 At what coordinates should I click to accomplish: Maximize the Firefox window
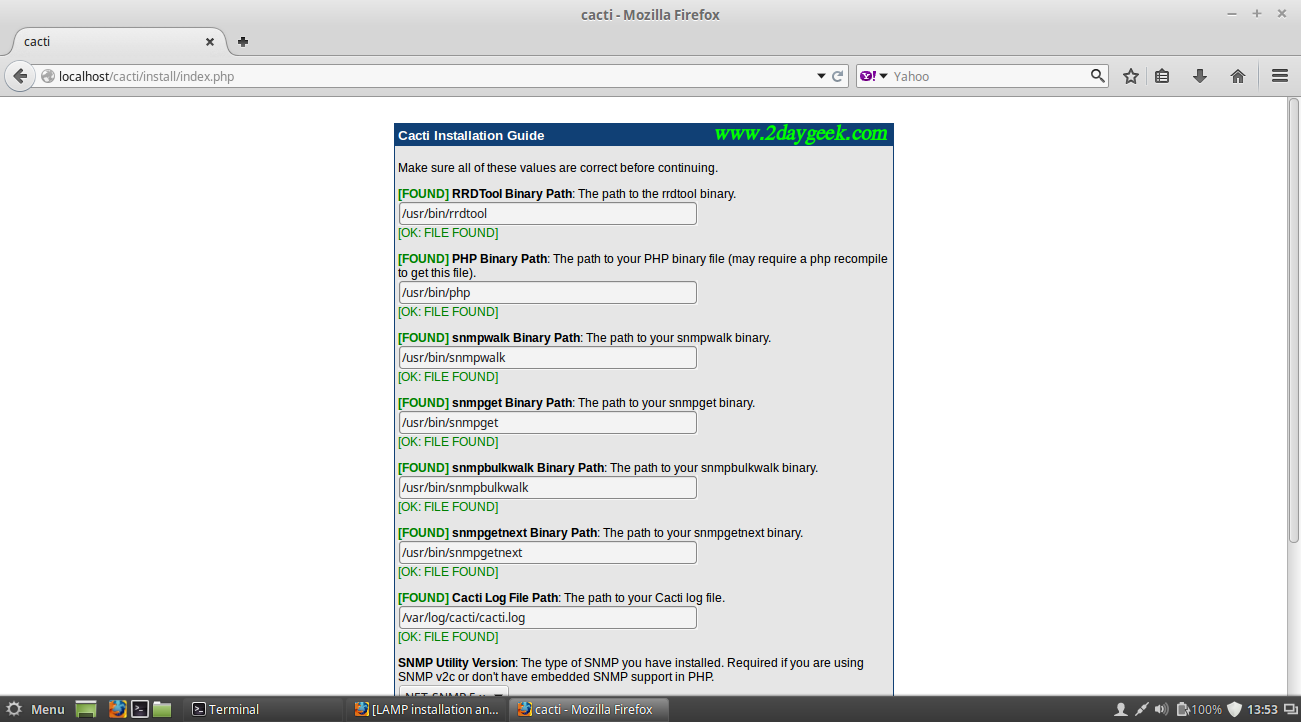[x=1257, y=14]
